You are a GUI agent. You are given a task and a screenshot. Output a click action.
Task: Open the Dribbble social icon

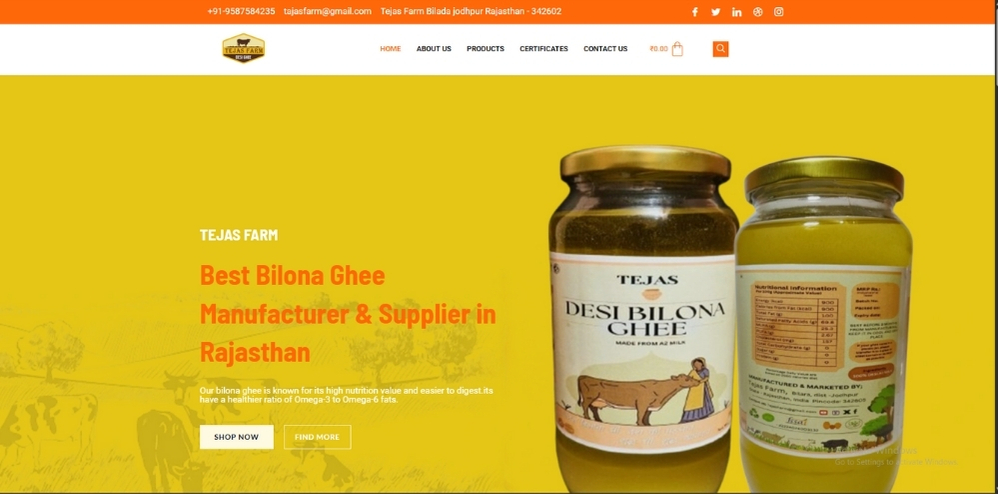pos(757,12)
